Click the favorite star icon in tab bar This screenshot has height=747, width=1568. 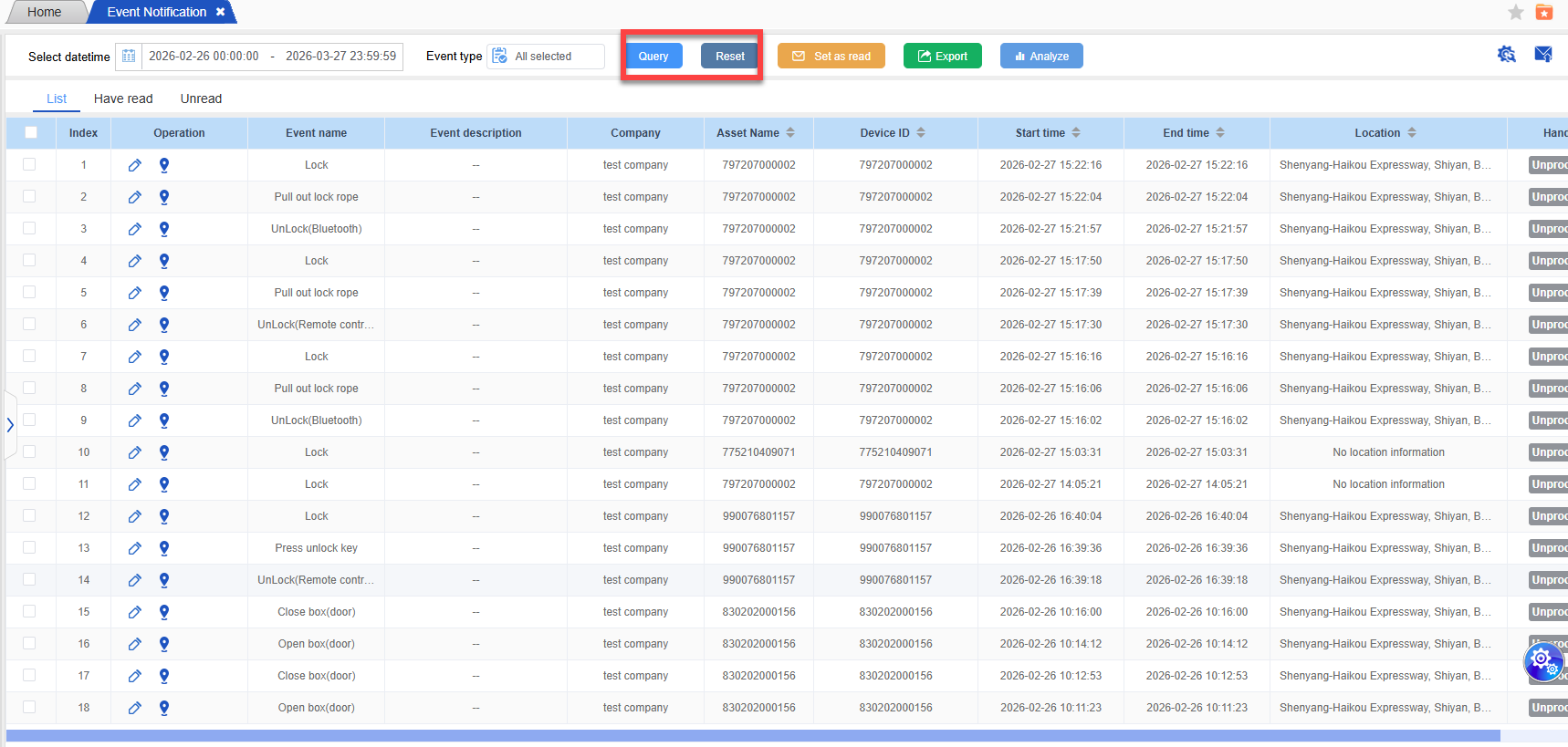pyautogui.click(x=1515, y=12)
